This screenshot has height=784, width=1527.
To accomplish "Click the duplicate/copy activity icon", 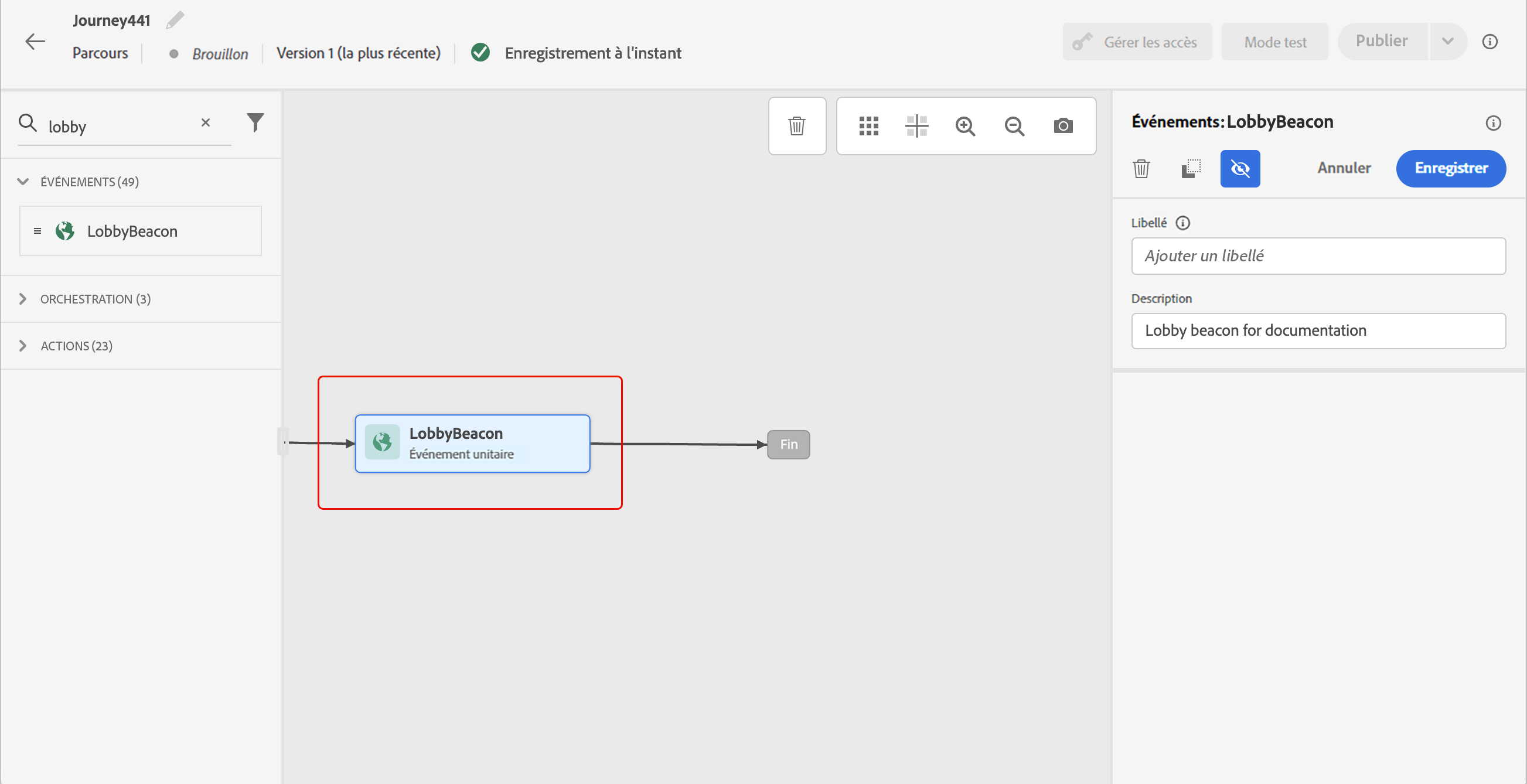I will coord(1190,169).
